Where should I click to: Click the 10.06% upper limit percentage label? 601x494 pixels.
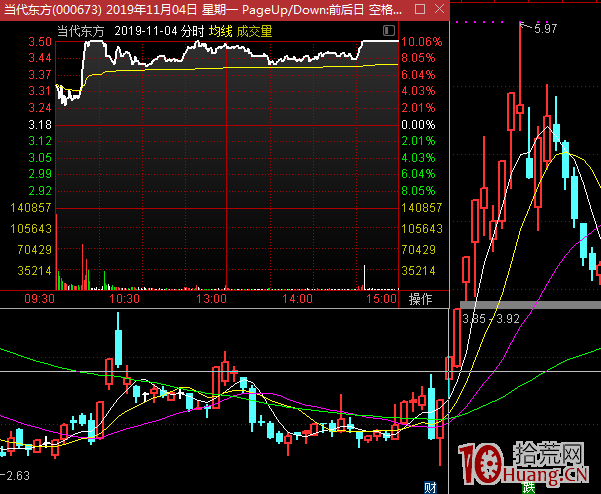pyautogui.click(x=422, y=41)
